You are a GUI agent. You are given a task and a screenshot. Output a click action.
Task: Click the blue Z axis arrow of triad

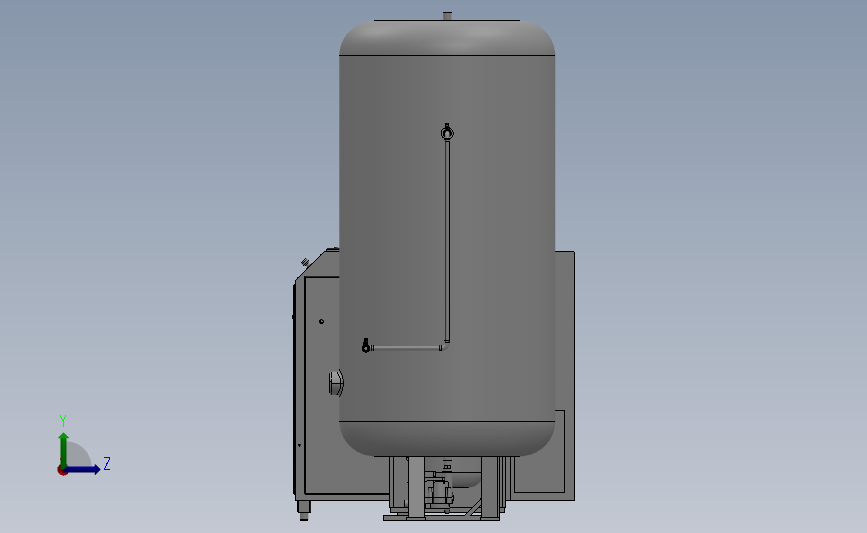(83, 469)
